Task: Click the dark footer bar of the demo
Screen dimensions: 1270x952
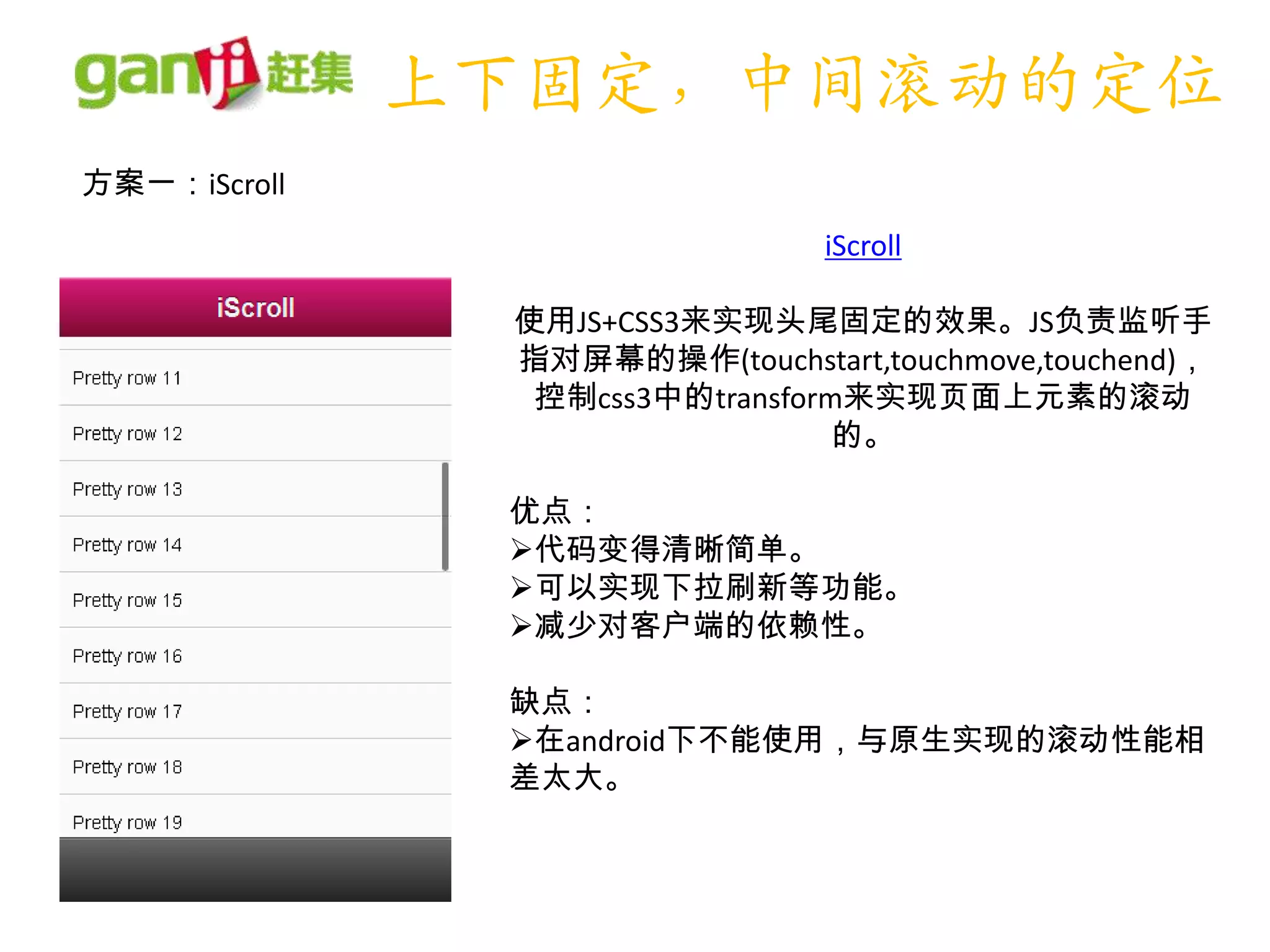Action: tap(255, 870)
